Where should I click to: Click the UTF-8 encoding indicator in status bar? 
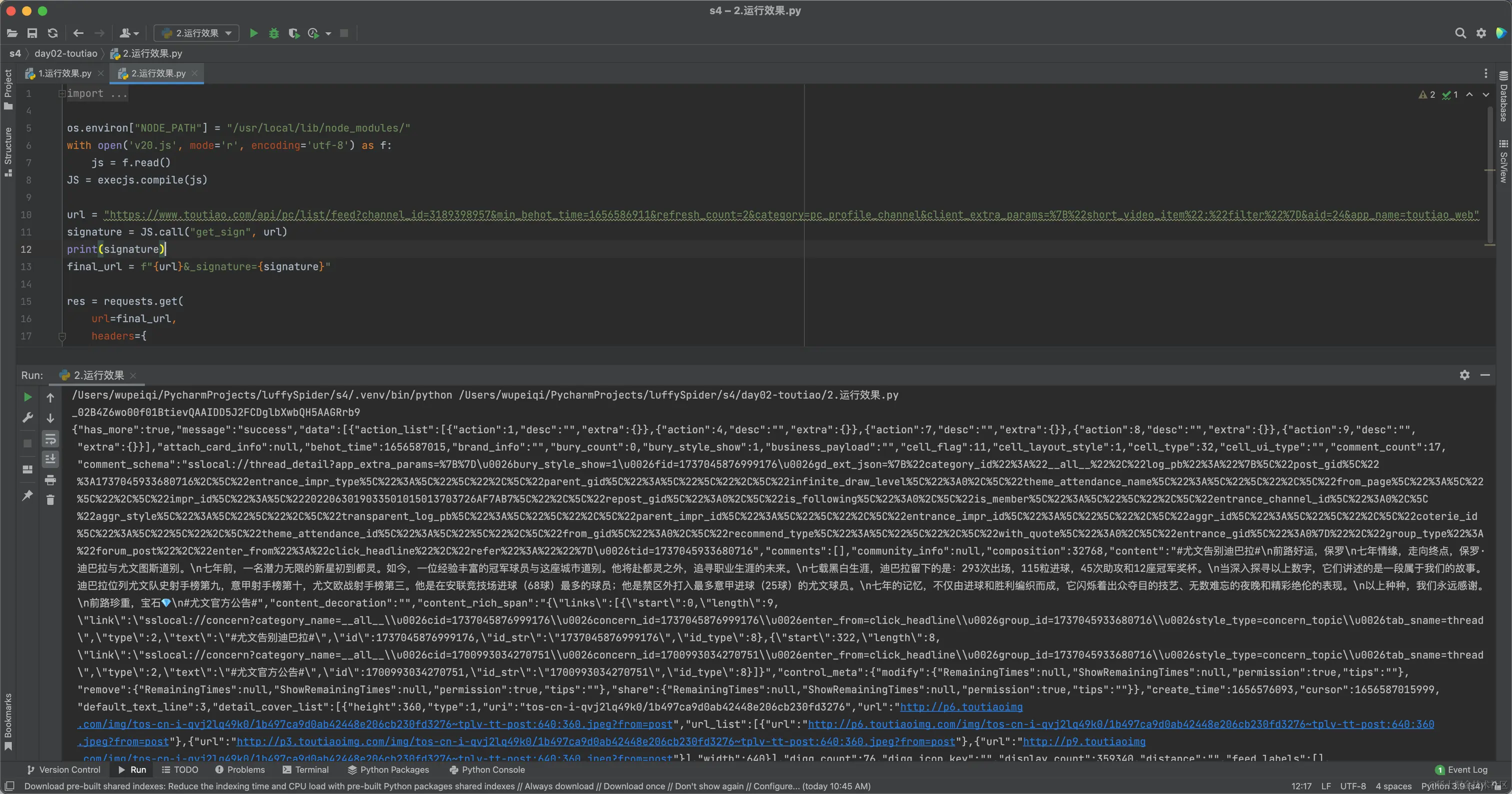click(x=1352, y=786)
